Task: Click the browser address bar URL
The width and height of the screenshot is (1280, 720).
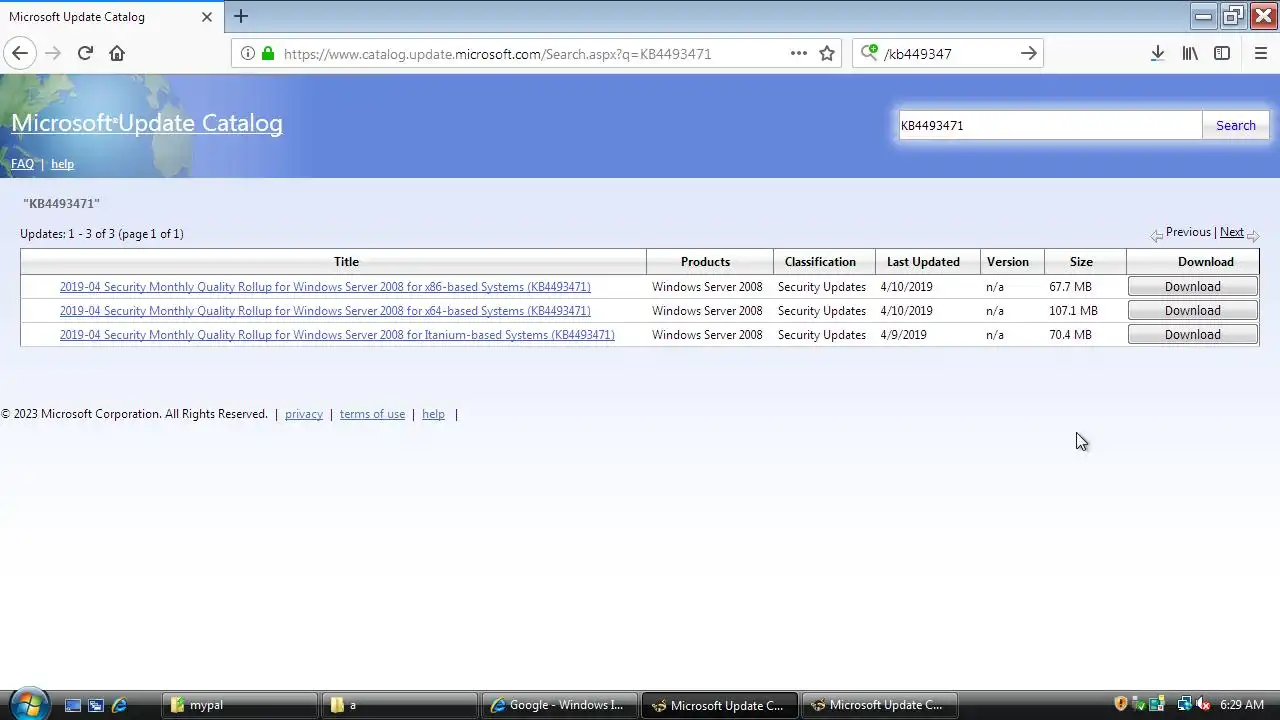Action: tap(497, 54)
